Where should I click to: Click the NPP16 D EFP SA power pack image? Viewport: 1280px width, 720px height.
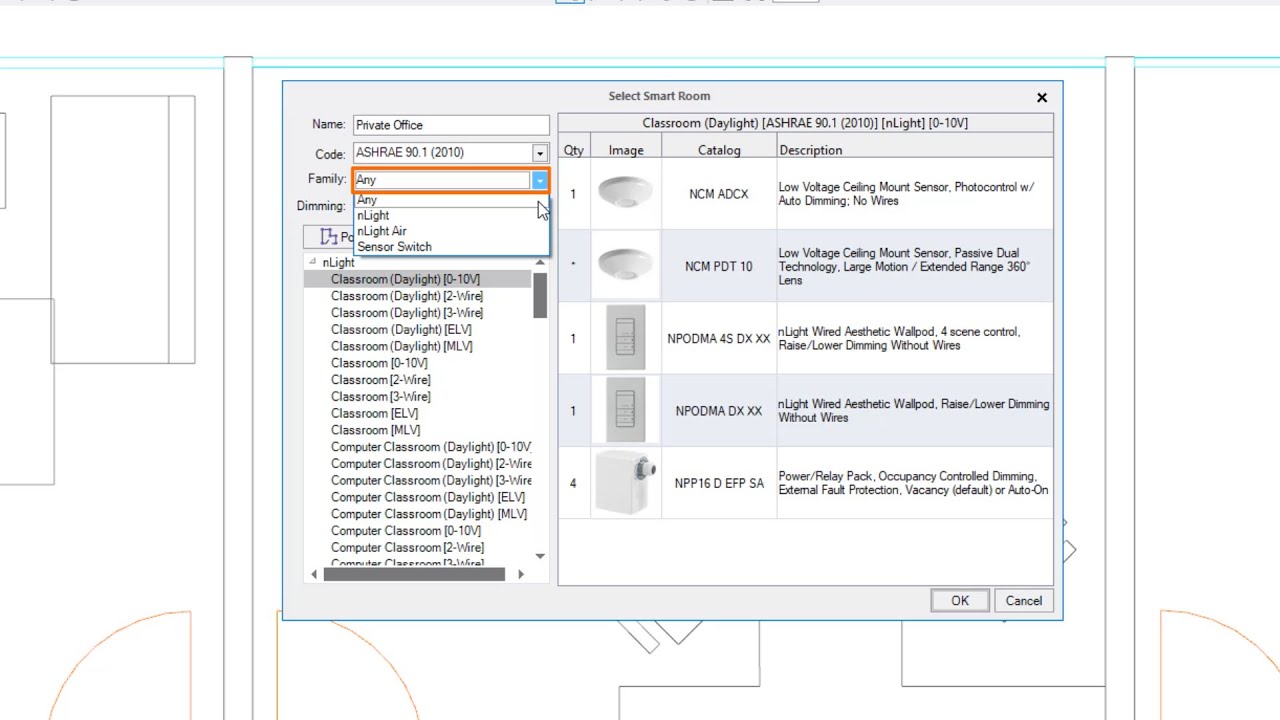click(x=626, y=482)
